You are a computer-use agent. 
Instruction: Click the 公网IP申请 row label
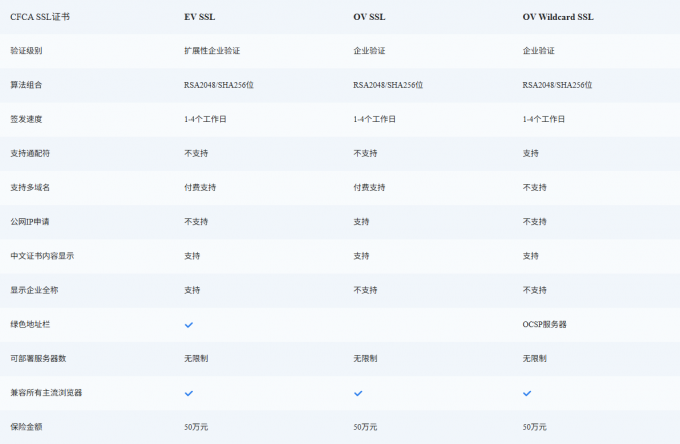(29, 222)
